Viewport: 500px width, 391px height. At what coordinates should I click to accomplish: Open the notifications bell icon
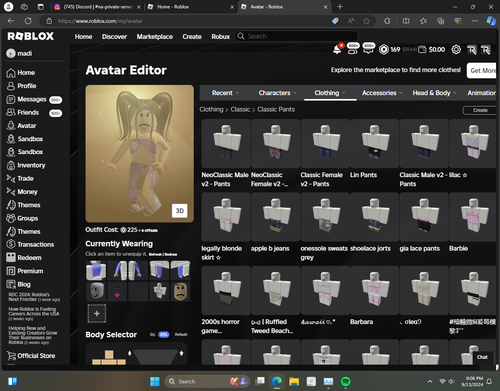tap(337, 50)
